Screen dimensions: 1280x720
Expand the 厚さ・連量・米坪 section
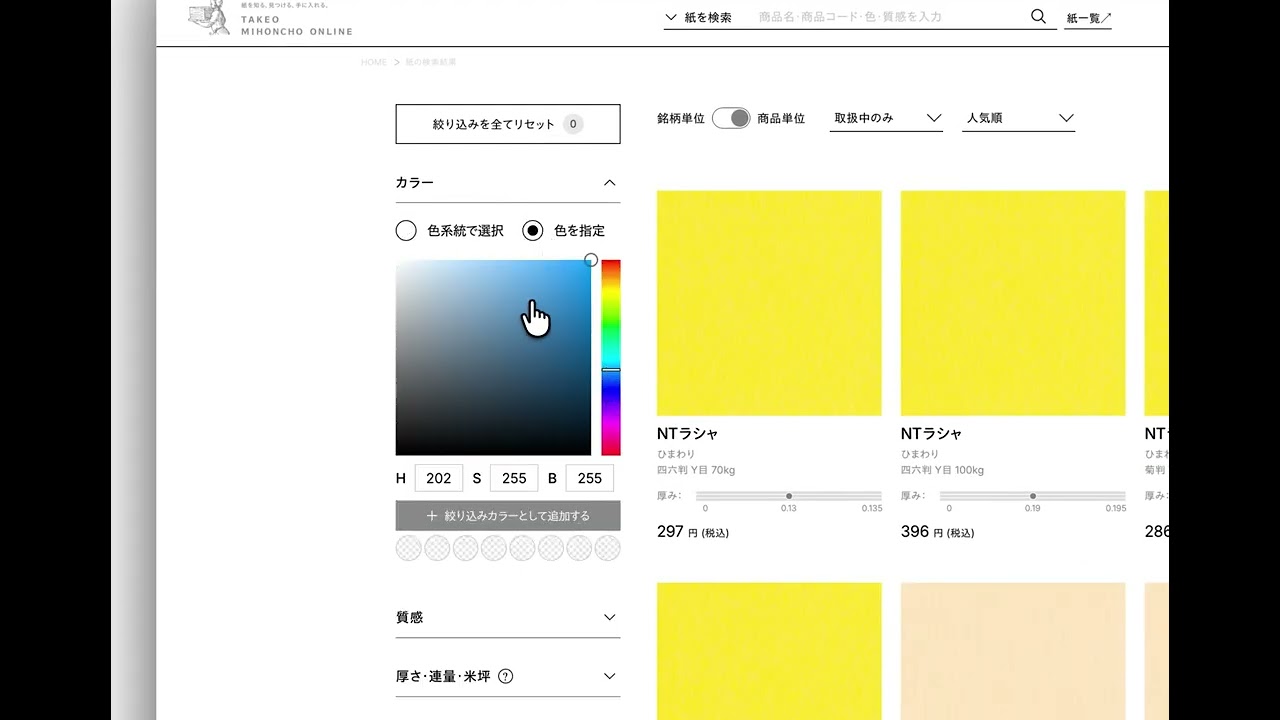click(508, 676)
